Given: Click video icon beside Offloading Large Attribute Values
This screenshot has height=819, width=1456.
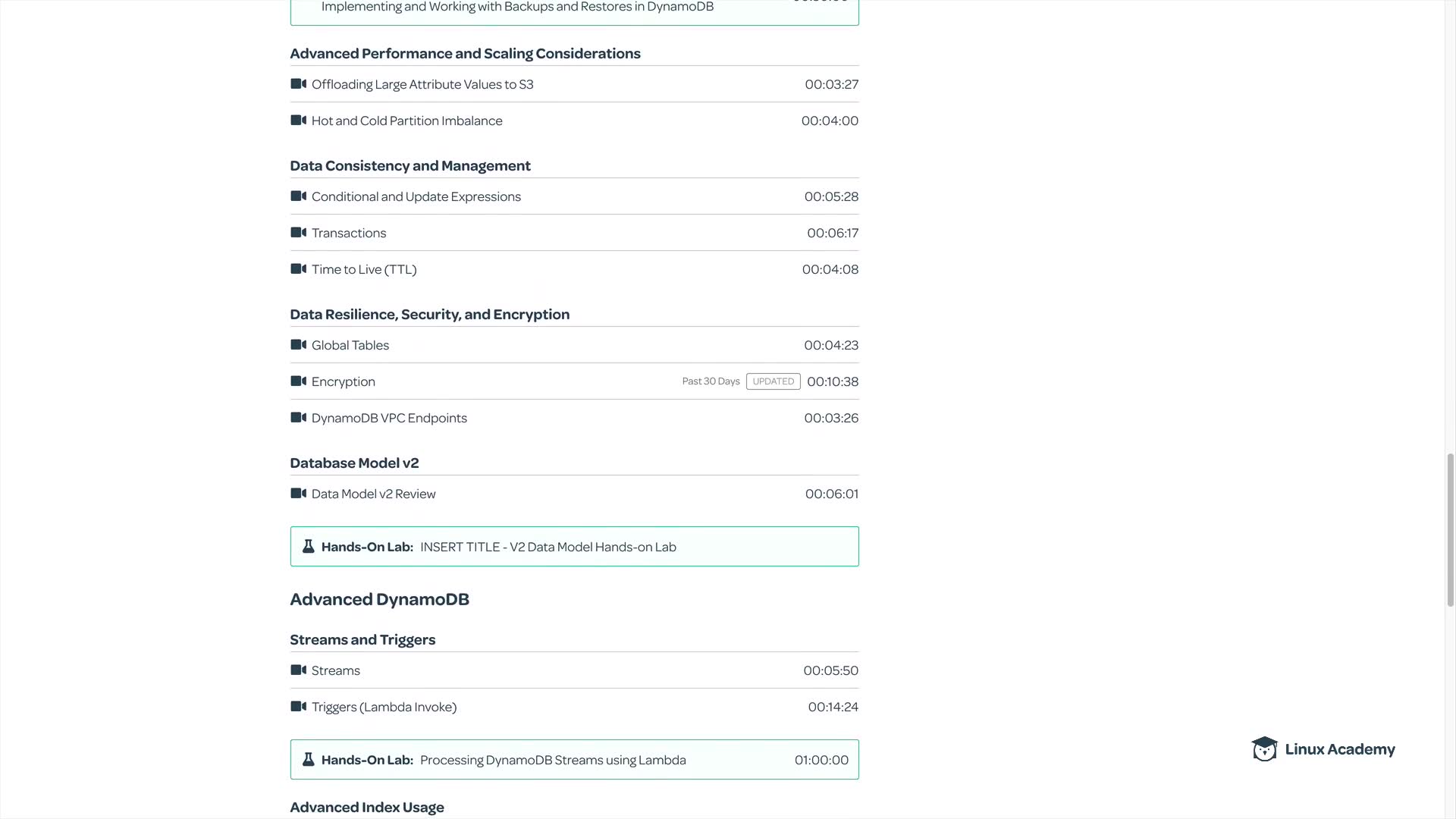Looking at the screenshot, I should pyautogui.click(x=298, y=84).
